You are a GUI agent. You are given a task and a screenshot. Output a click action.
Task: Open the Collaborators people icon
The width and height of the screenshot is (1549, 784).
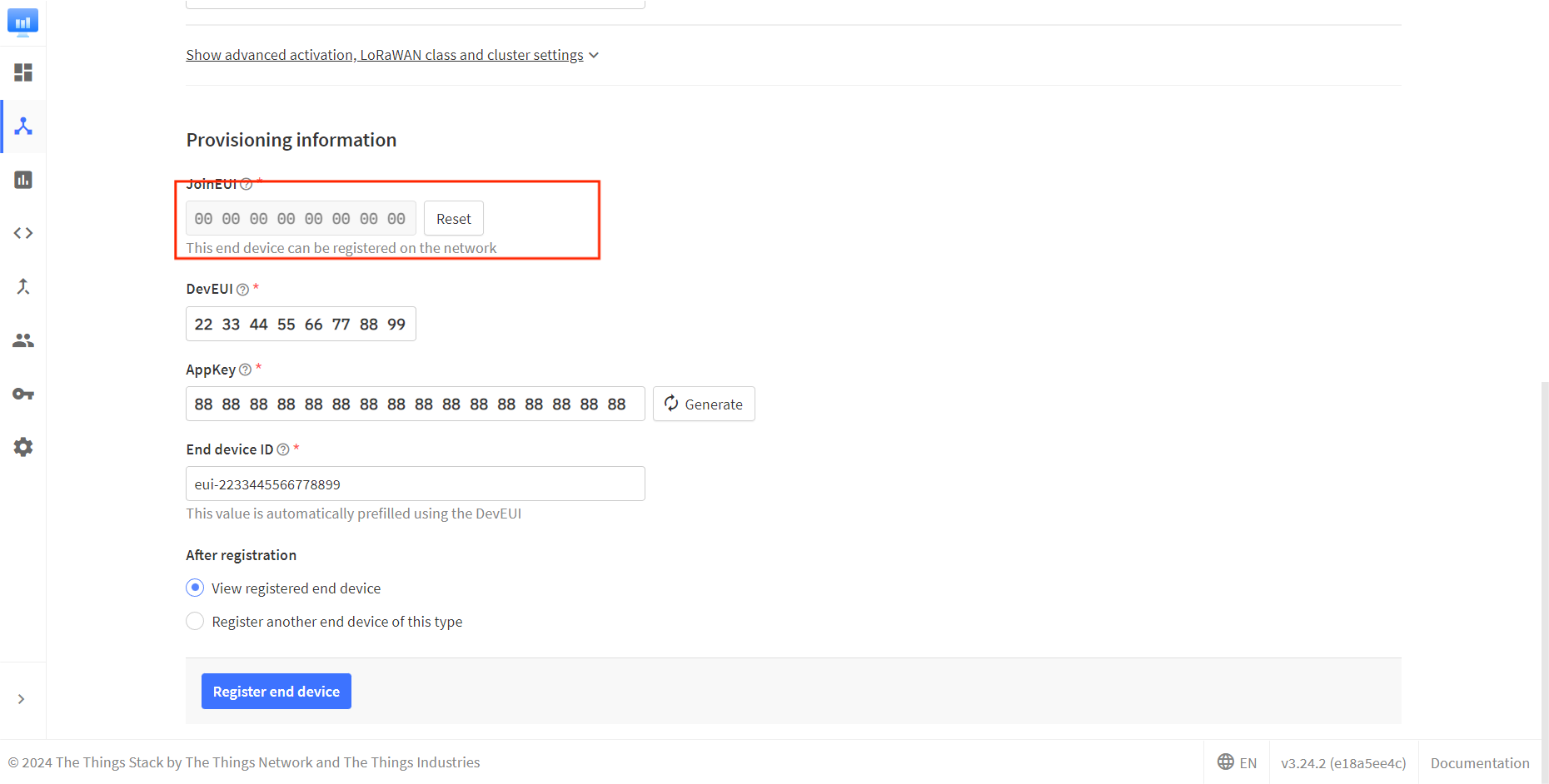(23, 340)
